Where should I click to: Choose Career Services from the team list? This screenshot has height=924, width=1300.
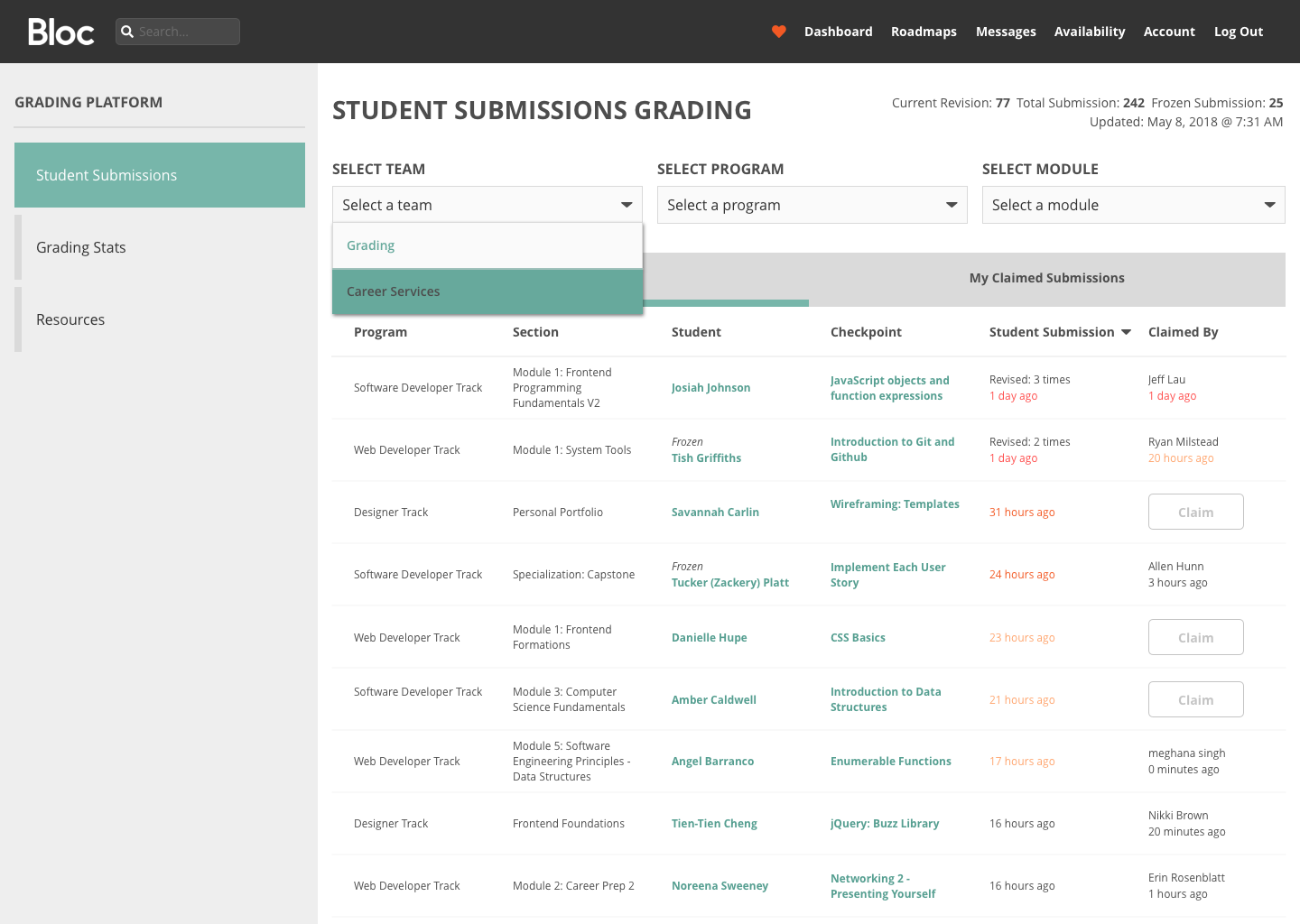pos(487,291)
